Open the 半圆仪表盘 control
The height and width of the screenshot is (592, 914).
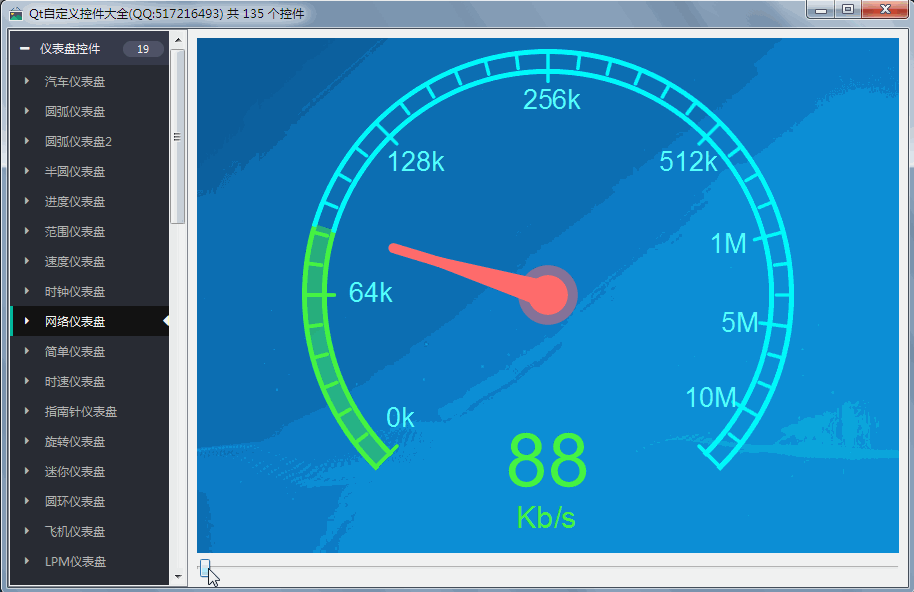point(75,171)
